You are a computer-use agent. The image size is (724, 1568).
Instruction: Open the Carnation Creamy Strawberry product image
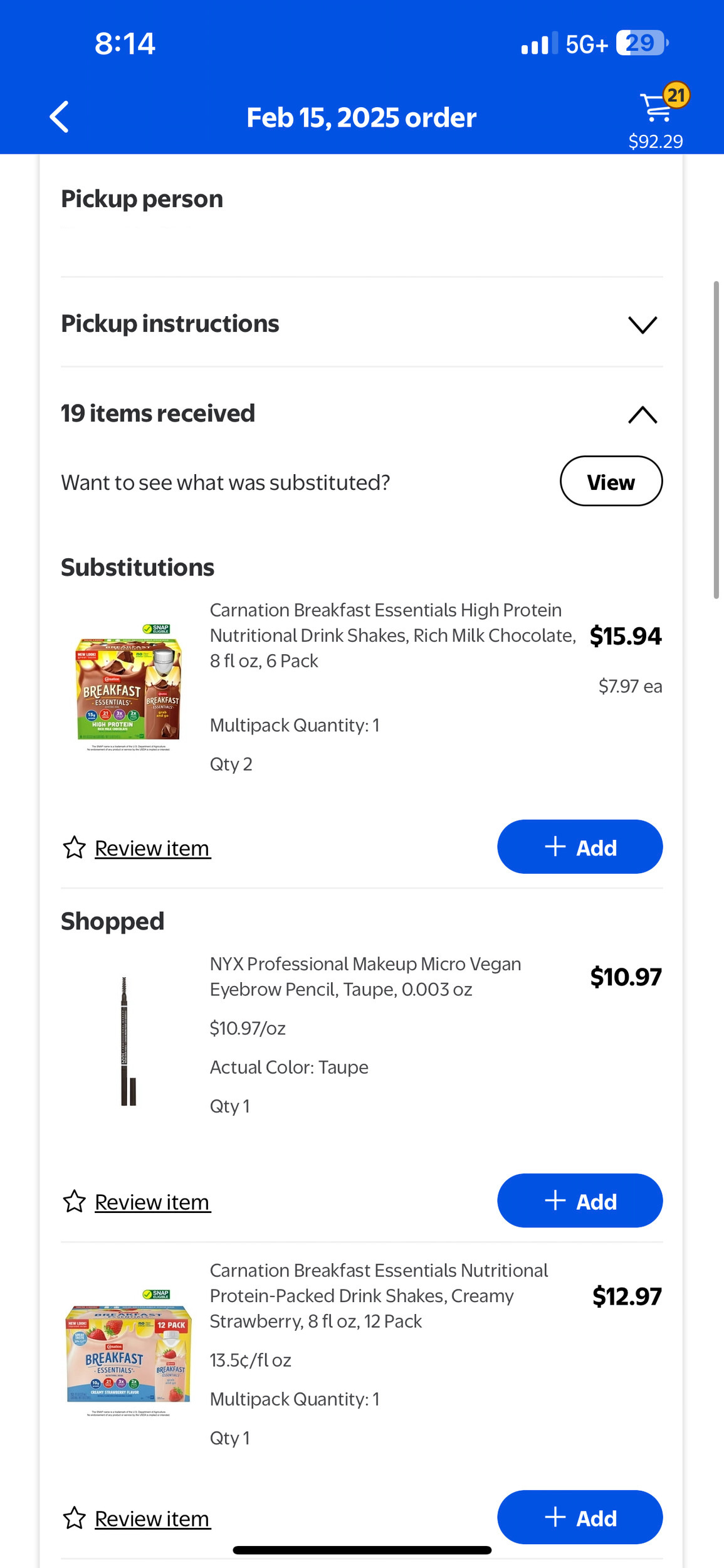pyautogui.click(x=129, y=1353)
